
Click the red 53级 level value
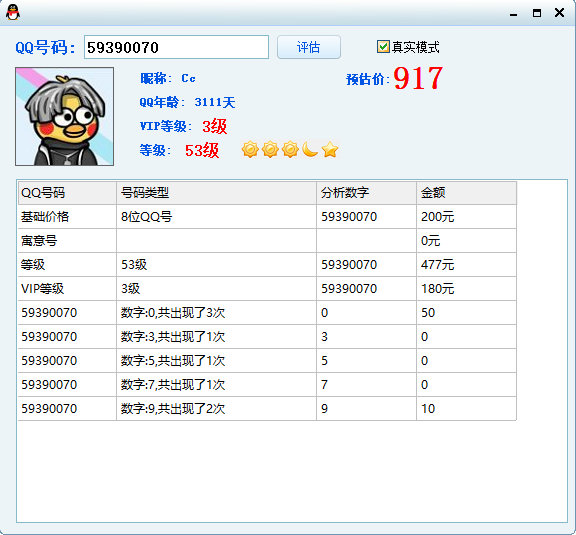click(x=202, y=150)
